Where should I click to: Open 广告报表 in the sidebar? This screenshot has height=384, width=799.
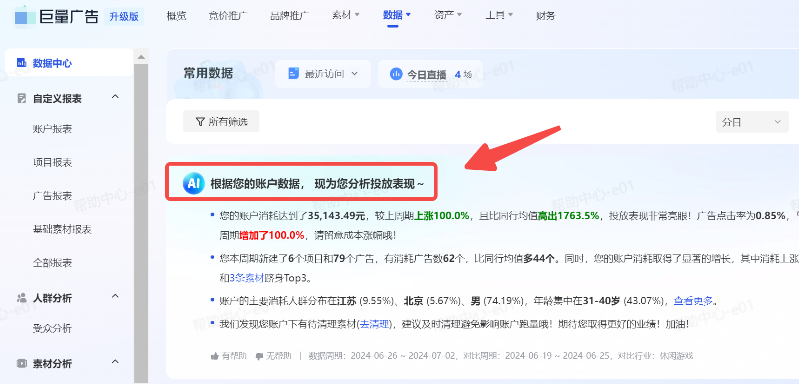pos(52,196)
